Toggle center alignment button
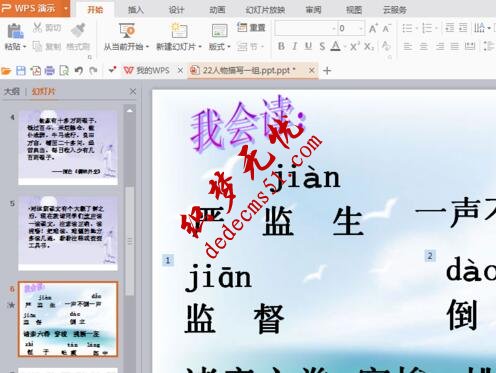The image size is (496, 373). click(x=423, y=46)
